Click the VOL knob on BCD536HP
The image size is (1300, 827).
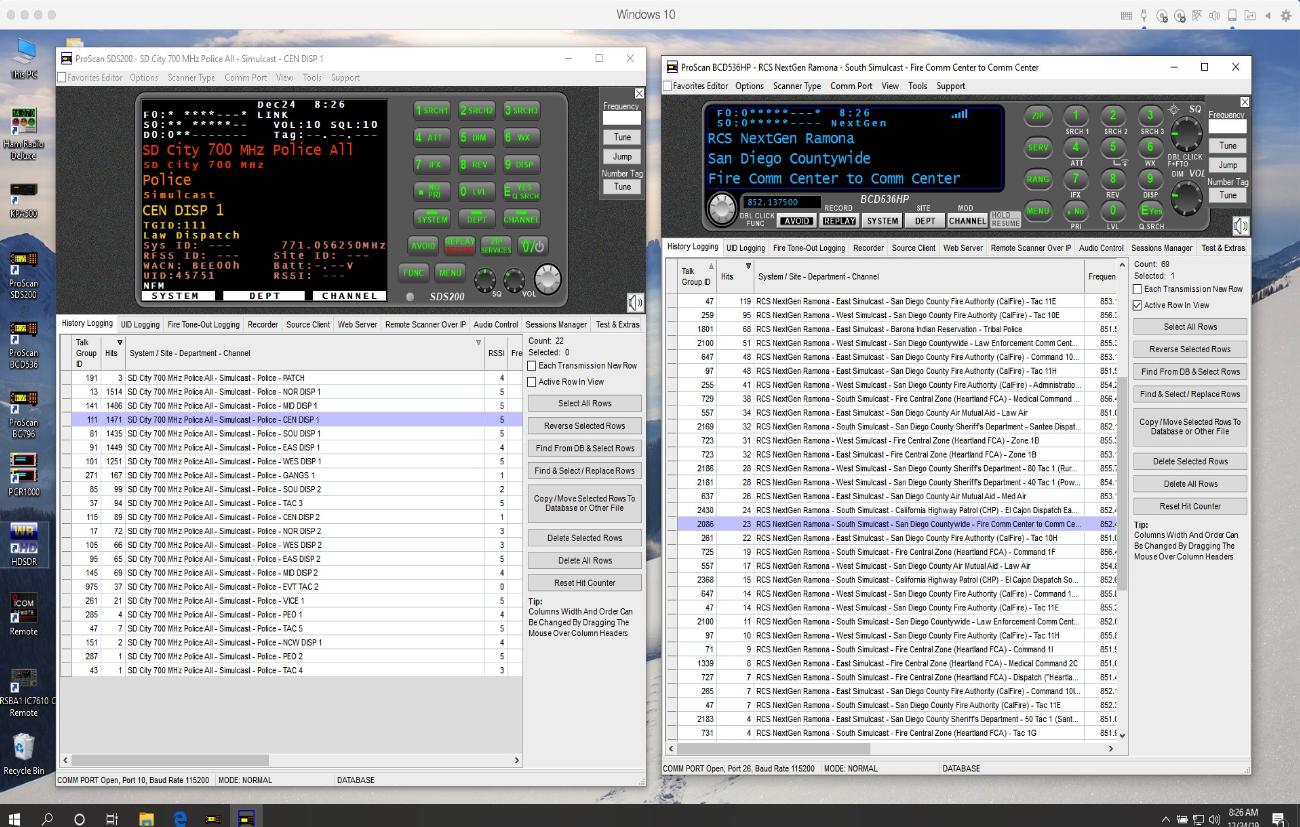(1186, 199)
